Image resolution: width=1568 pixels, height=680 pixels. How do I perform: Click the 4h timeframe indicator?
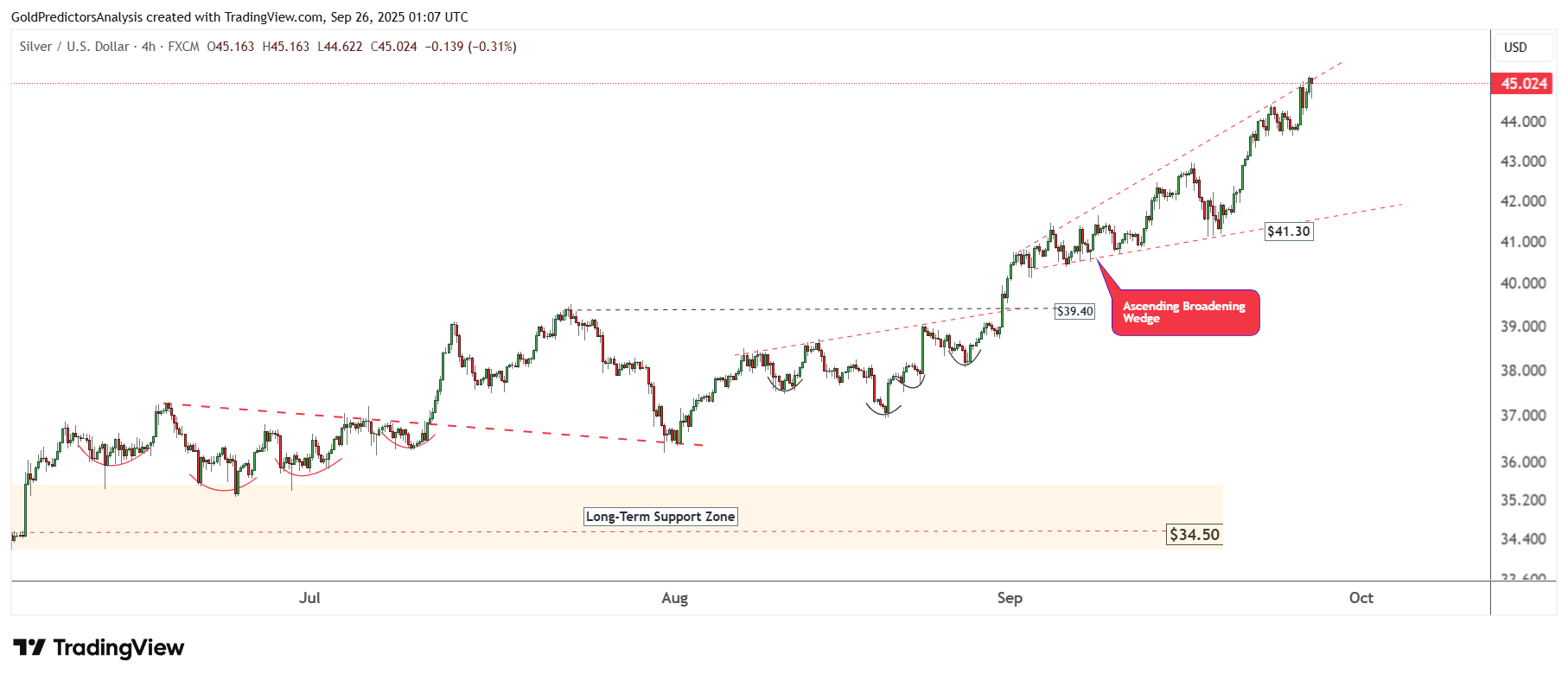(149, 47)
